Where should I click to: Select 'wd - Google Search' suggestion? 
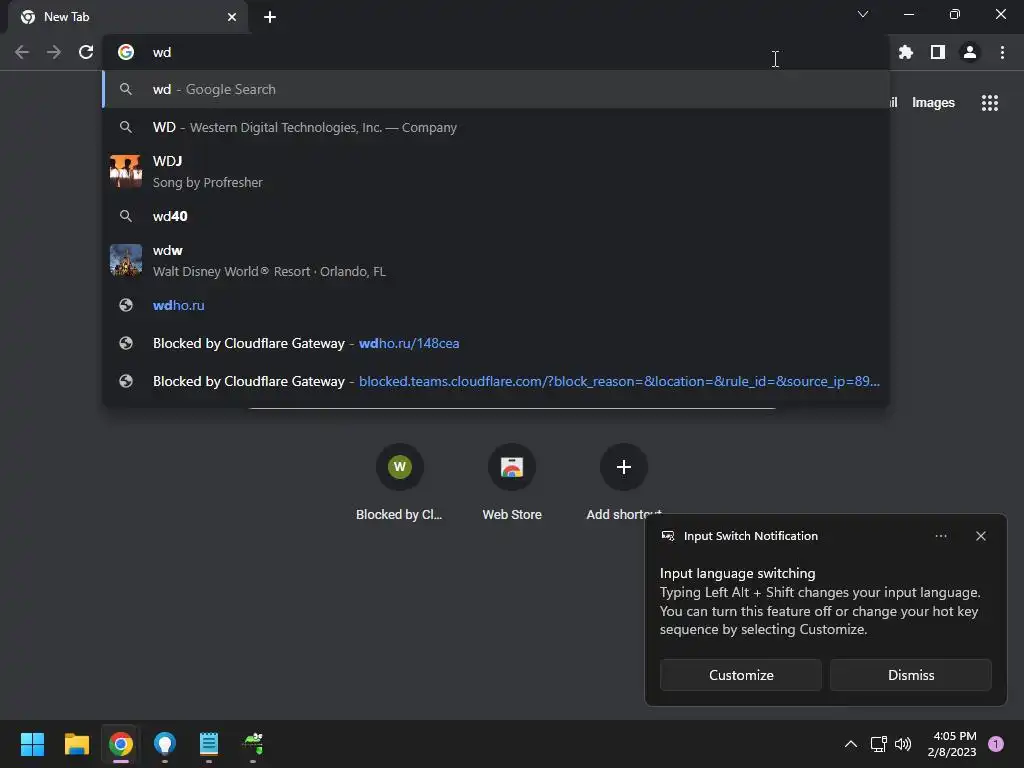point(496,89)
